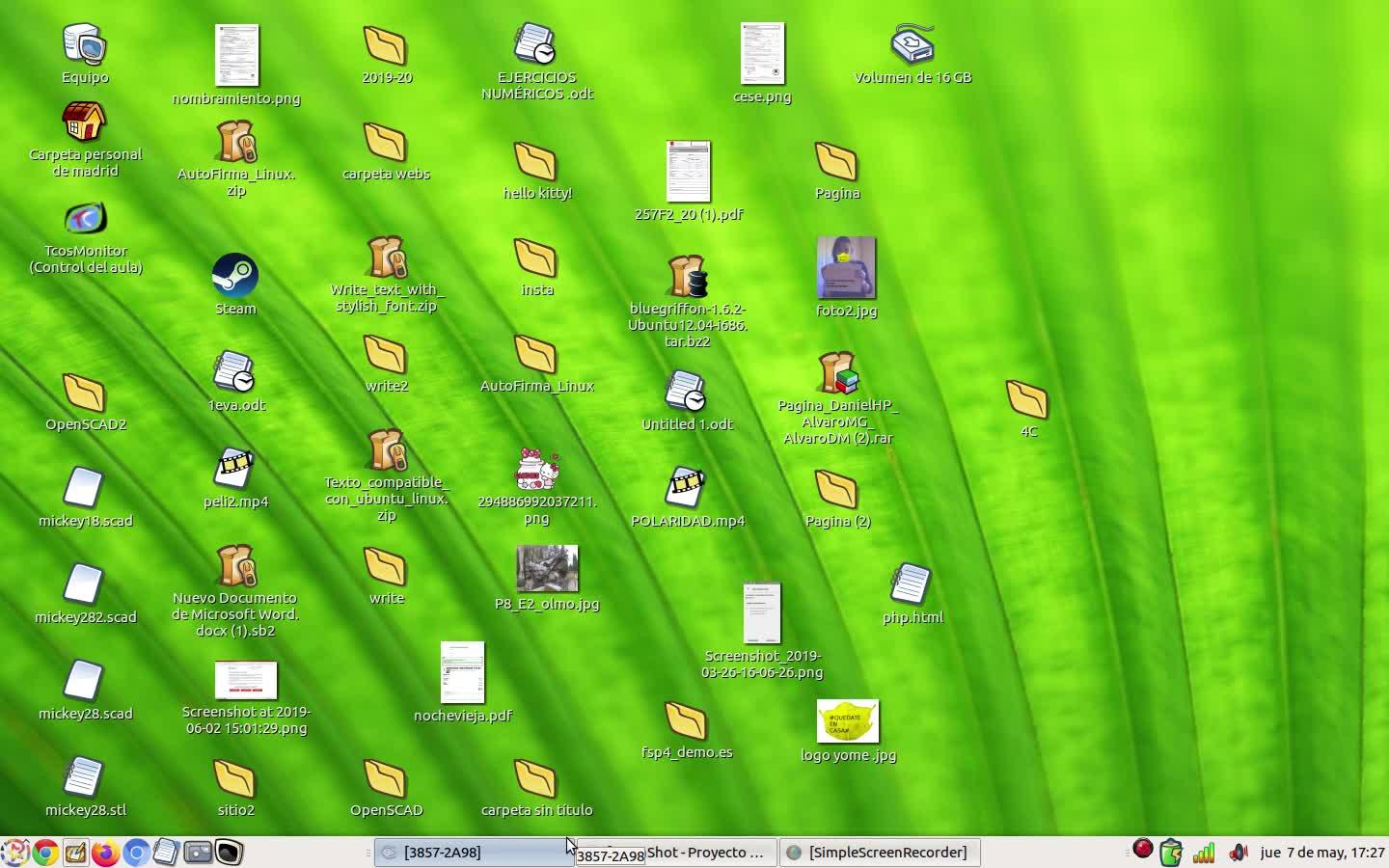The height and width of the screenshot is (868, 1389).
Task: Open the insta folder
Action: (536, 258)
